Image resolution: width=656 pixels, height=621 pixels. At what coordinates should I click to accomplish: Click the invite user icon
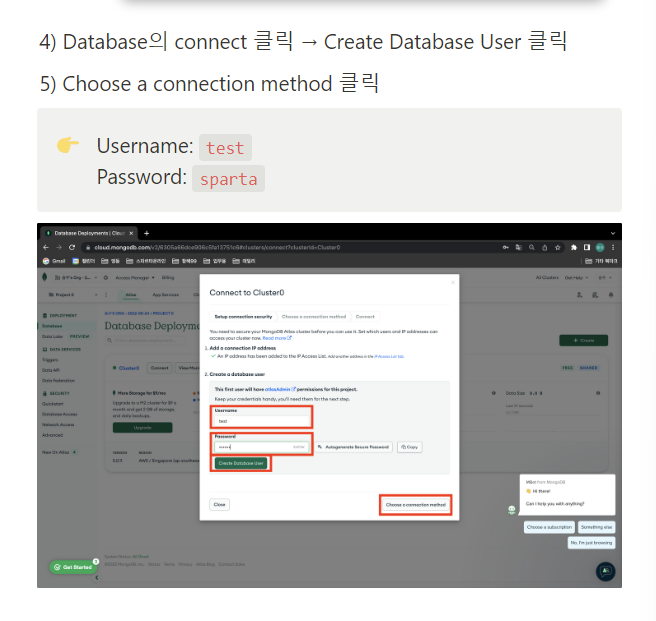[x=579, y=295]
